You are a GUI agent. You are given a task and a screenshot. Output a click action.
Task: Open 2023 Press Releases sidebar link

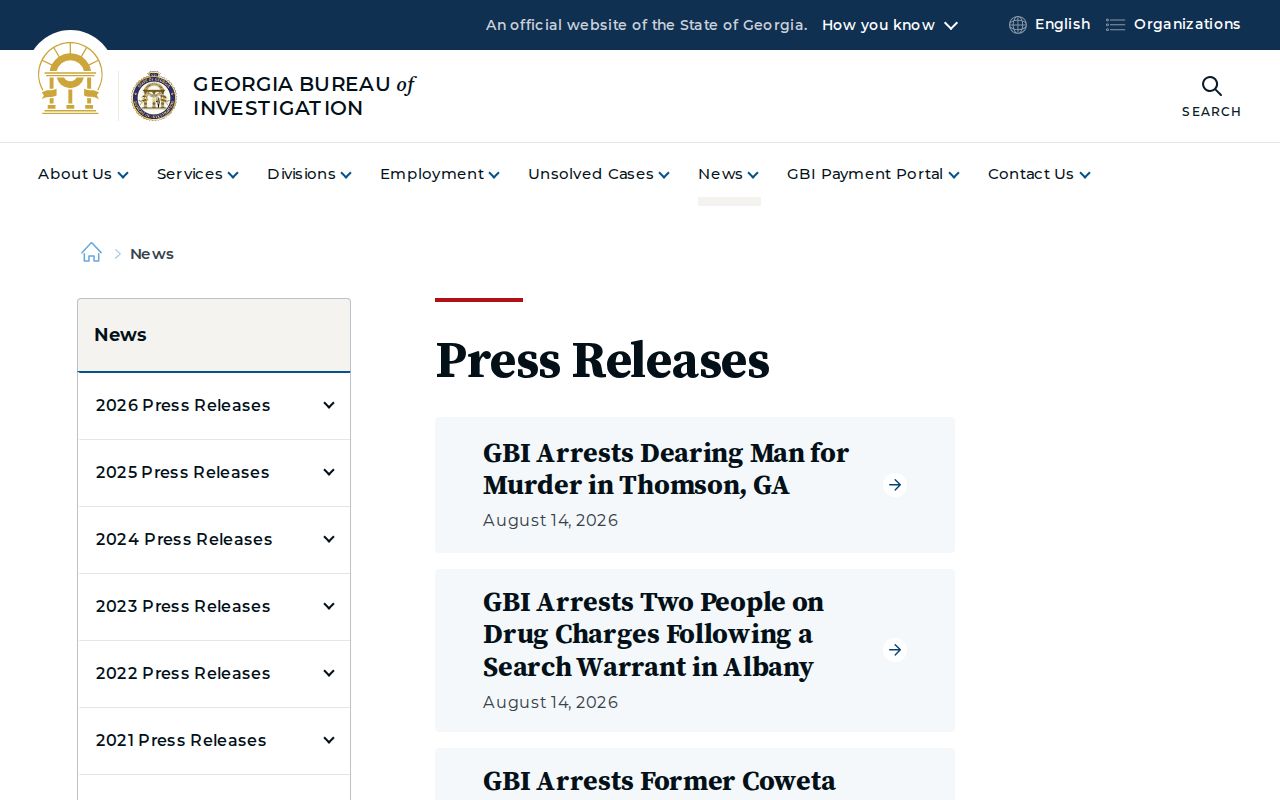tap(183, 606)
